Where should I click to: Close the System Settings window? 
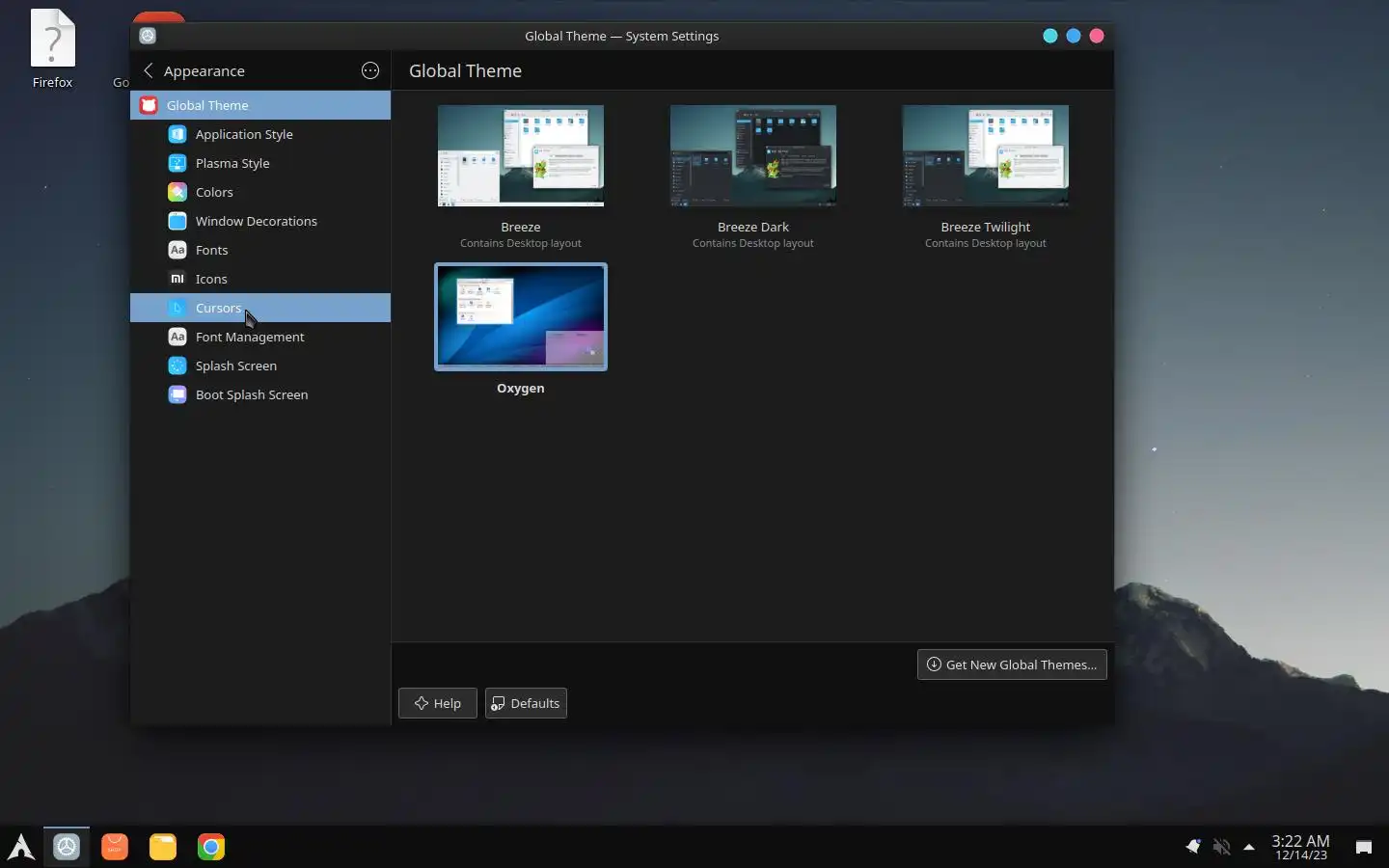[1097, 36]
